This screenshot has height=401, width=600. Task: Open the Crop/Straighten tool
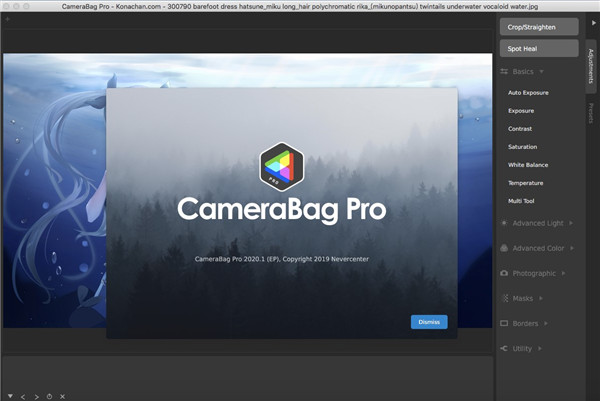[538, 27]
